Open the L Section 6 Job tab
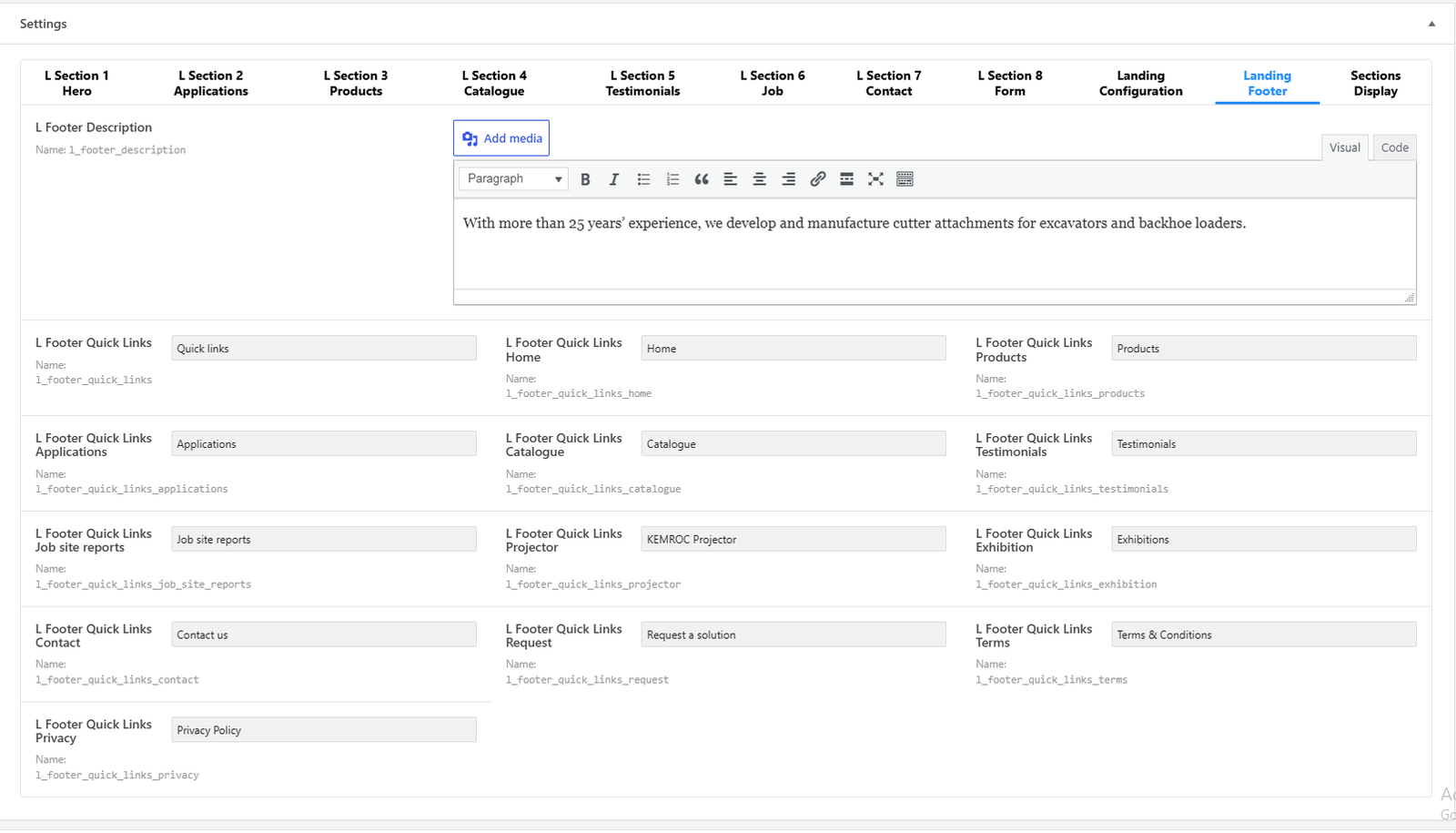Screen dimensions: 1456x833 tap(773, 83)
